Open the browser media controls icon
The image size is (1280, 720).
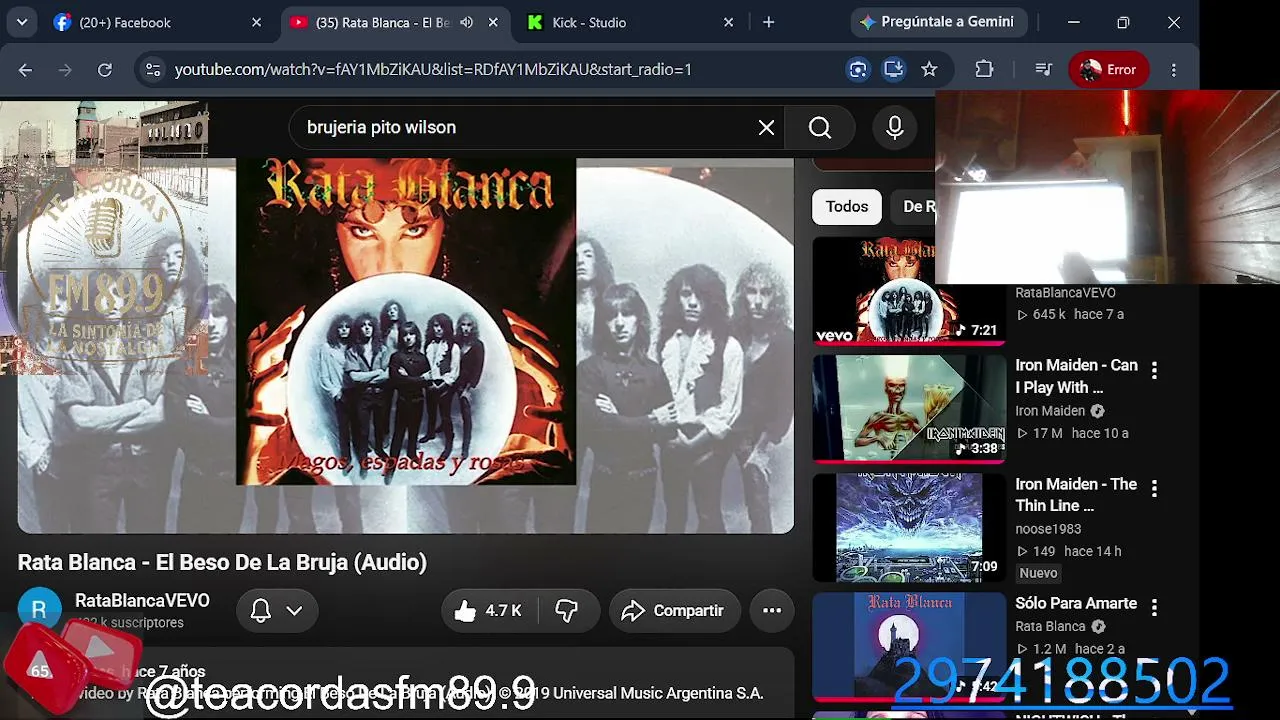pos(1043,69)
